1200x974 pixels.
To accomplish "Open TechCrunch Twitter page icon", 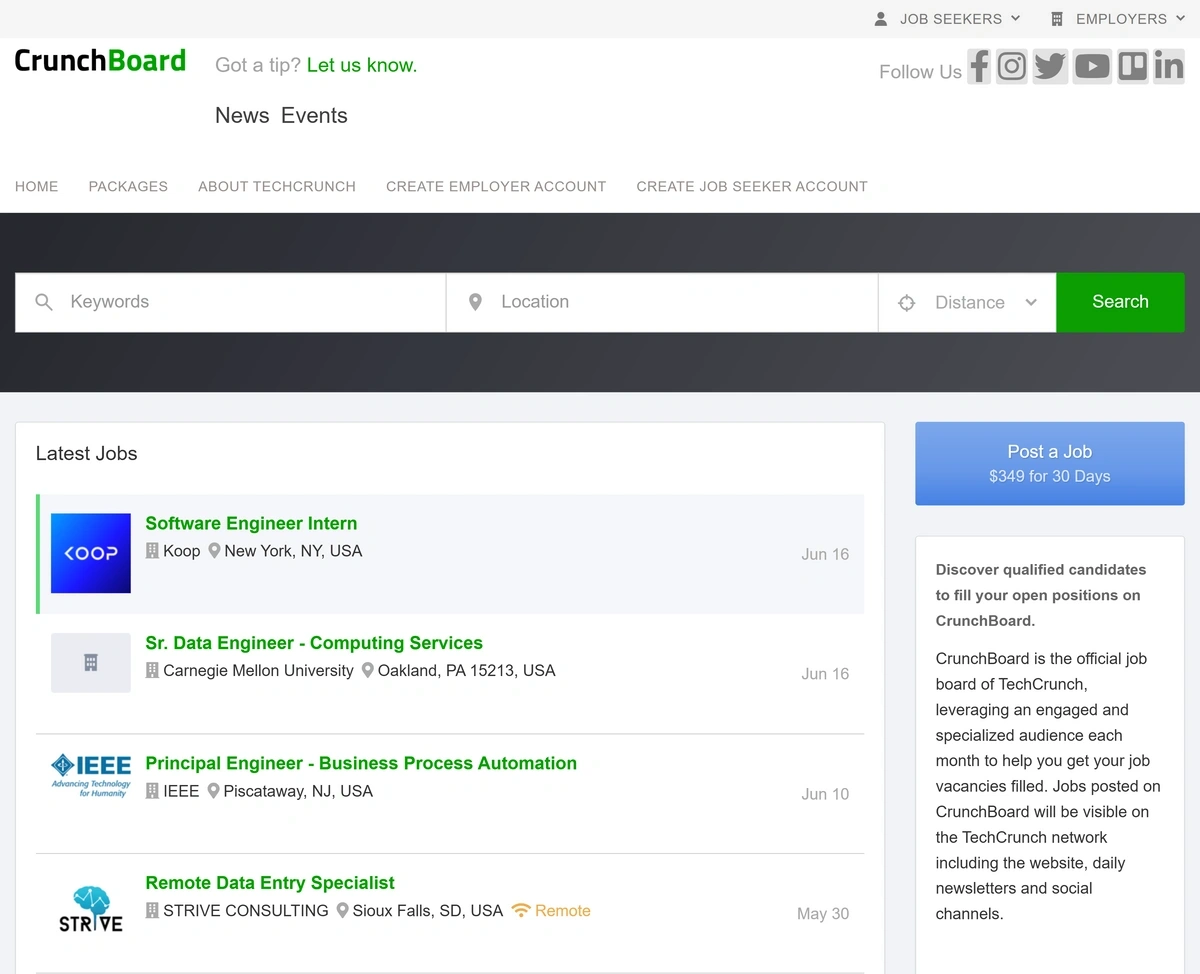I will 1050,67.
